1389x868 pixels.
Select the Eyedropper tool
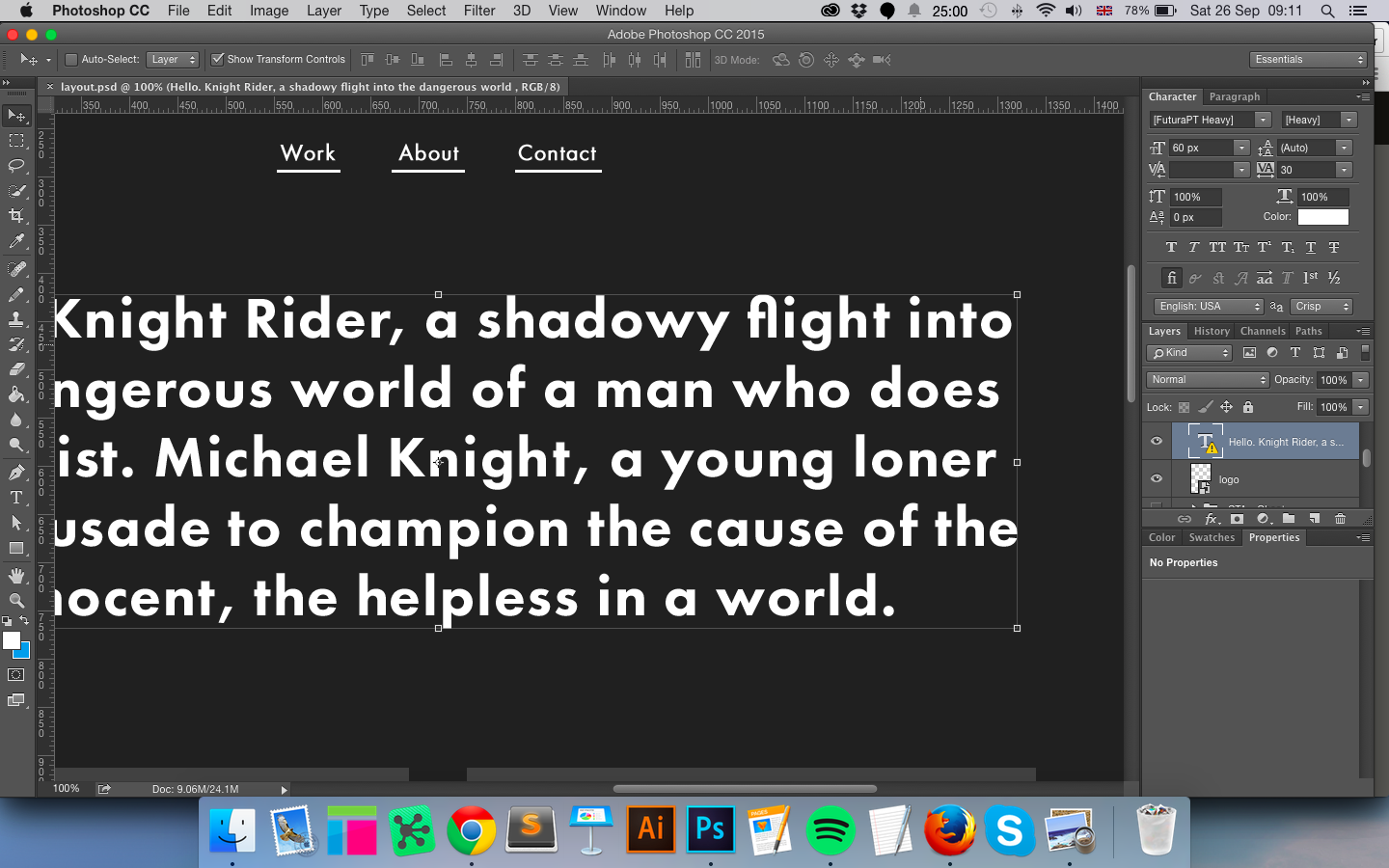pyautogui.click(x=16, y=241)
